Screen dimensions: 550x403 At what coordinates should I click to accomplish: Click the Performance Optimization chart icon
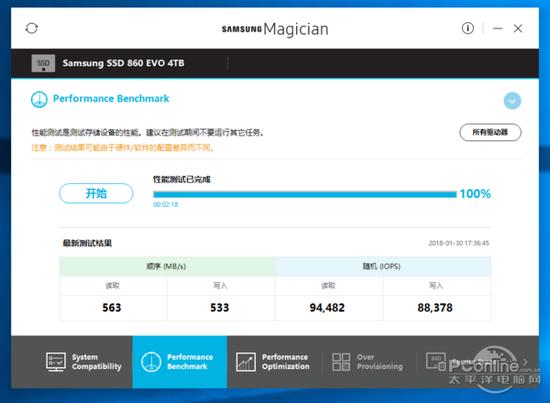[246, 362]
